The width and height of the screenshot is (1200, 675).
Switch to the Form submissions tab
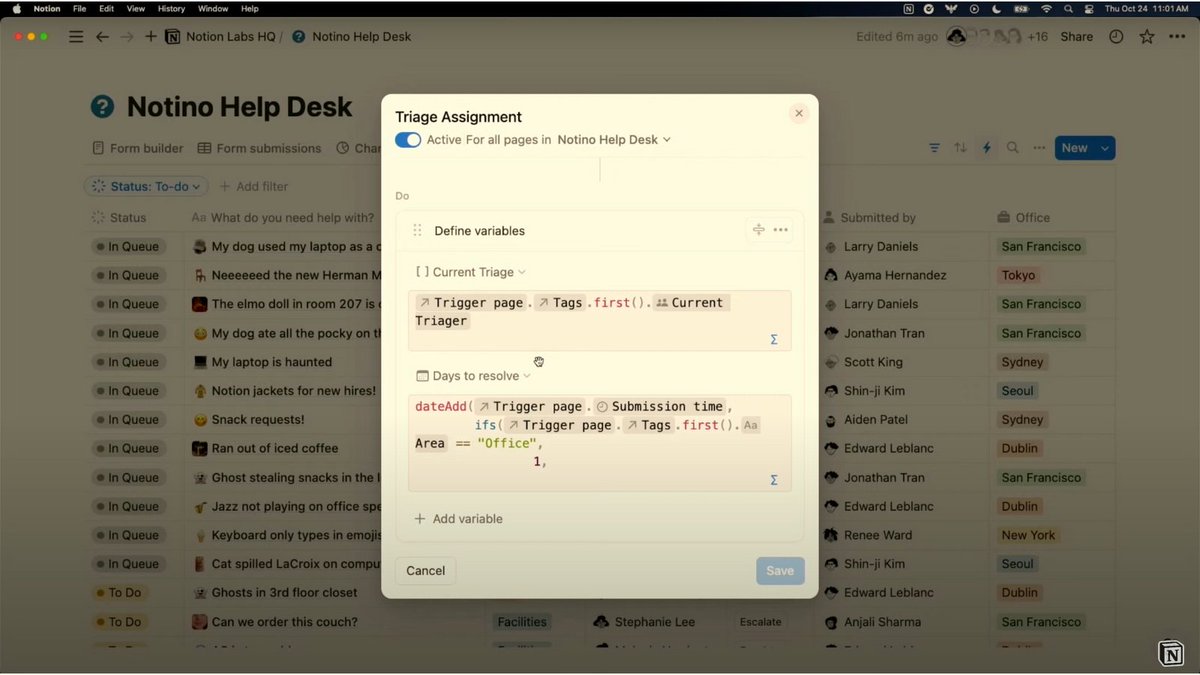coord(260,148)
